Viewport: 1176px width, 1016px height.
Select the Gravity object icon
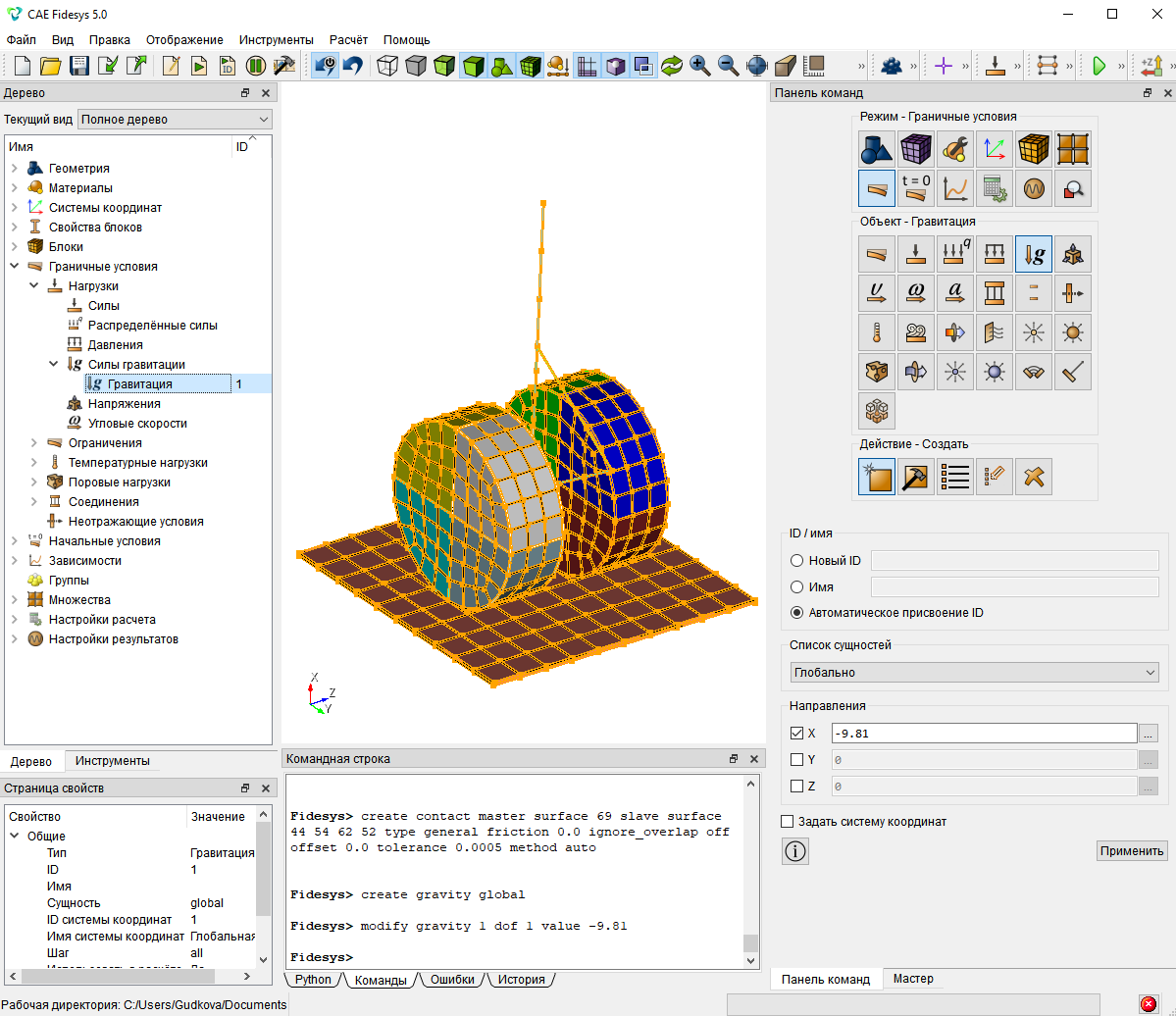click(1034, 254)
